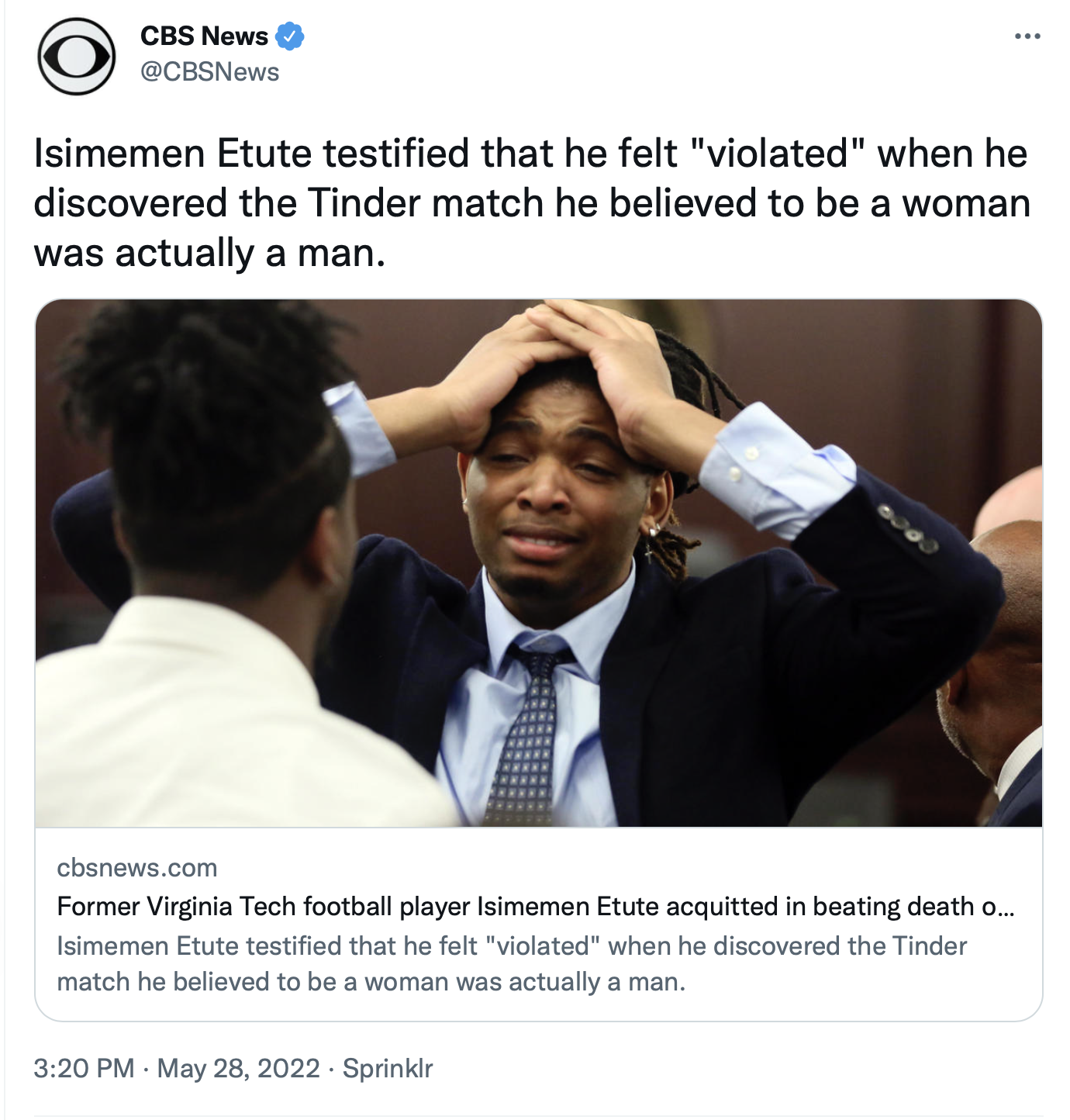Image resolution: width=1070 pixels, height=1120 pixels.
Task: Click "discovered" in tweet's second line
Action: coord(131,203)
